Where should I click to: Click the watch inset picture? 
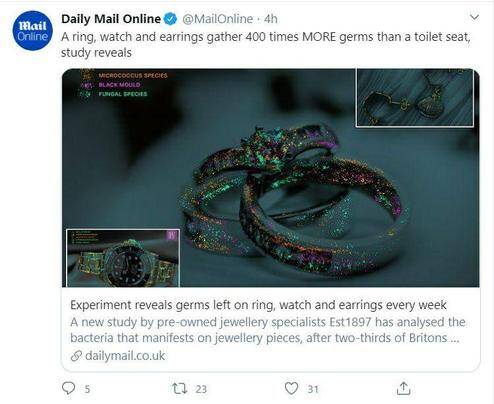click(123, 258)
